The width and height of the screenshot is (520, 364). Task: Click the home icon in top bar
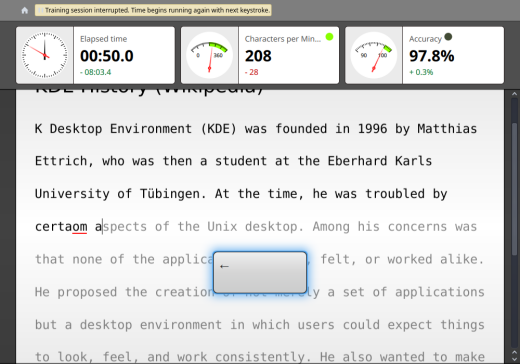tap(24, 10)
